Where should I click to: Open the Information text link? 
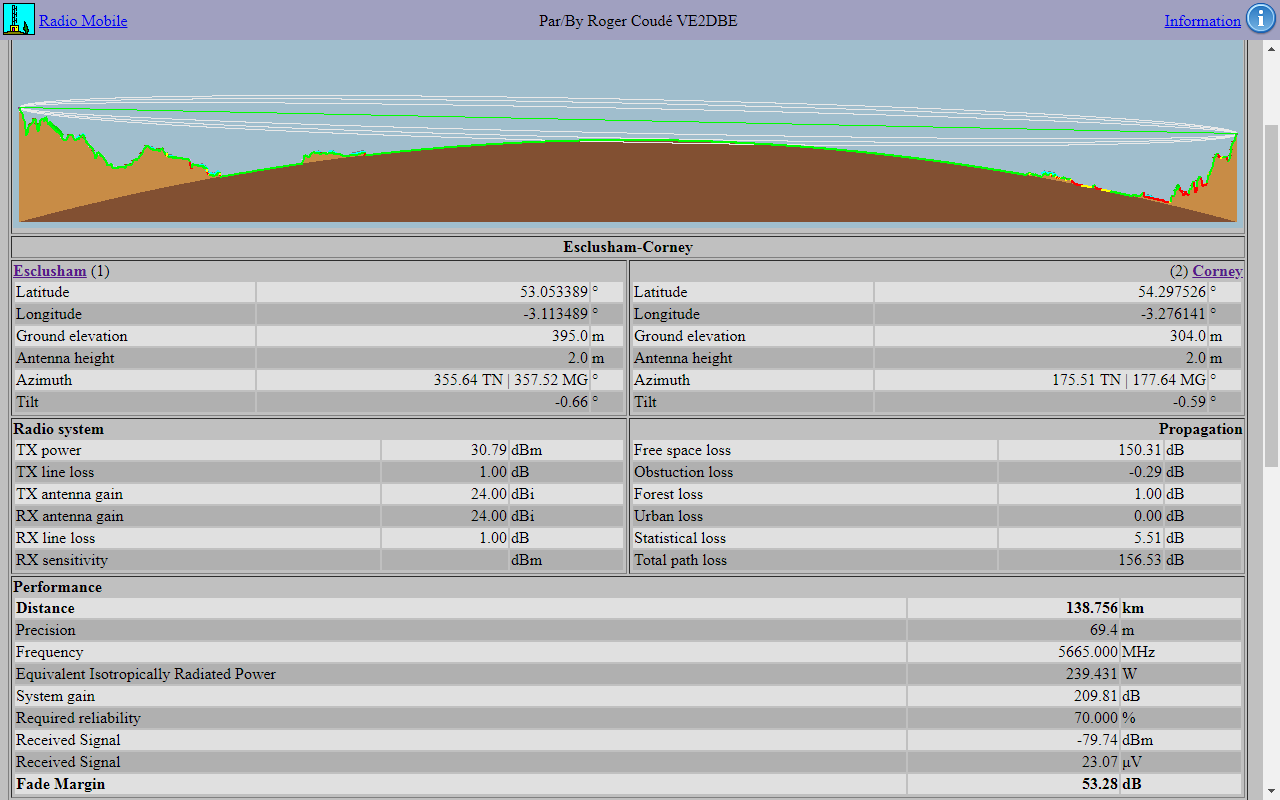(1202, 21)
